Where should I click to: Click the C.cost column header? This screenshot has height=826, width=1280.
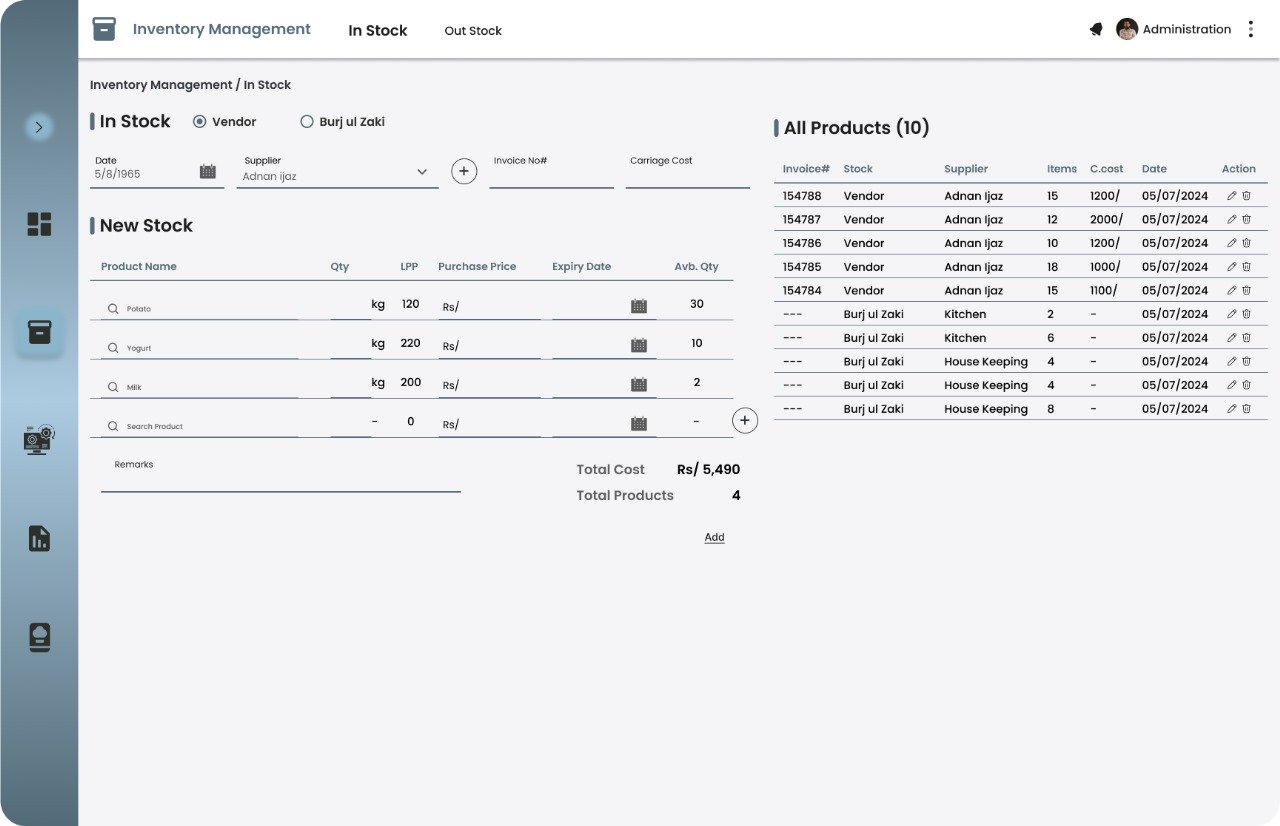point(1107,169)
